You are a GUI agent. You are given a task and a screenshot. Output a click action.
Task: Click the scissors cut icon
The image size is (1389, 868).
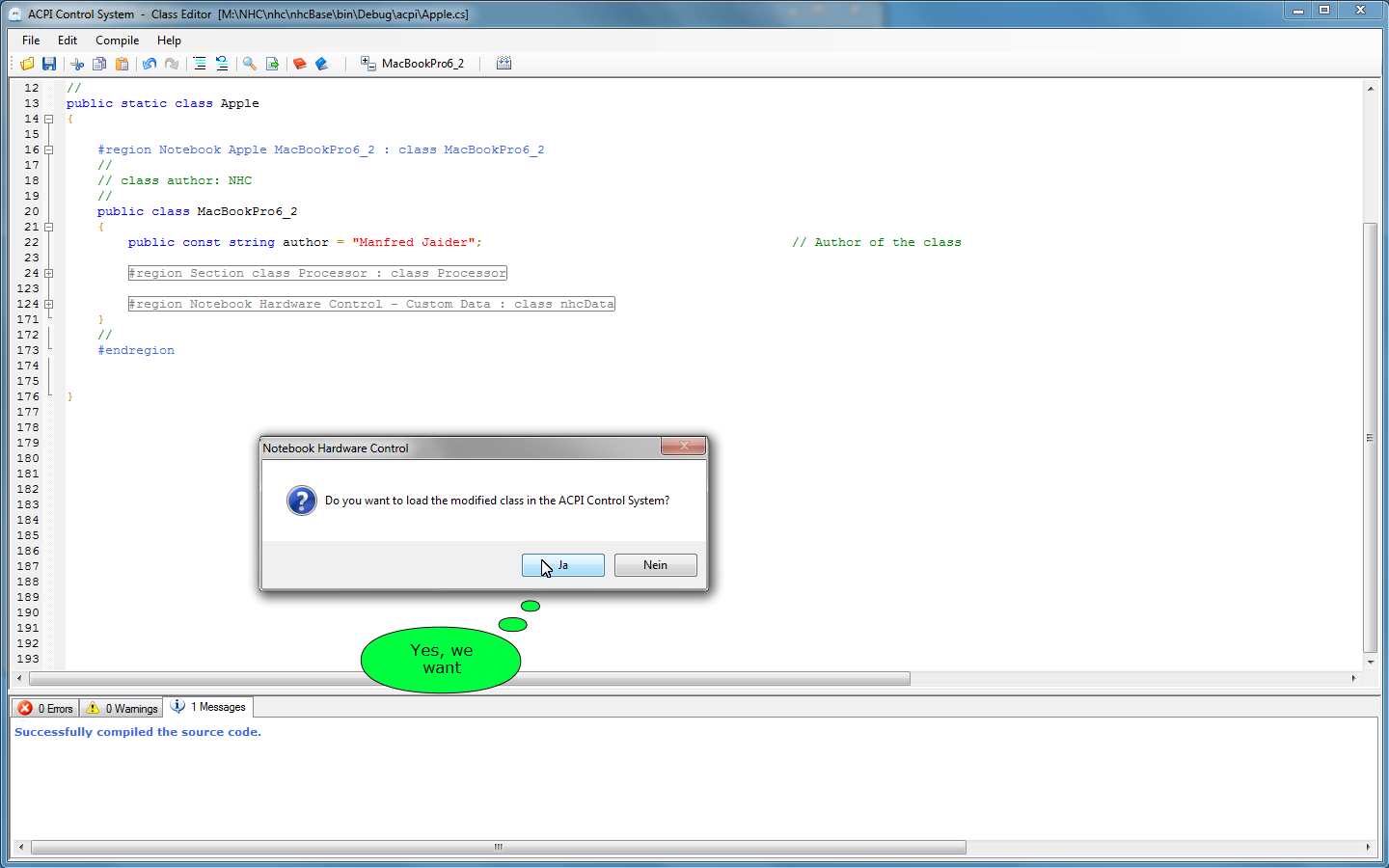pyautogui.click(x=77, y=64)
